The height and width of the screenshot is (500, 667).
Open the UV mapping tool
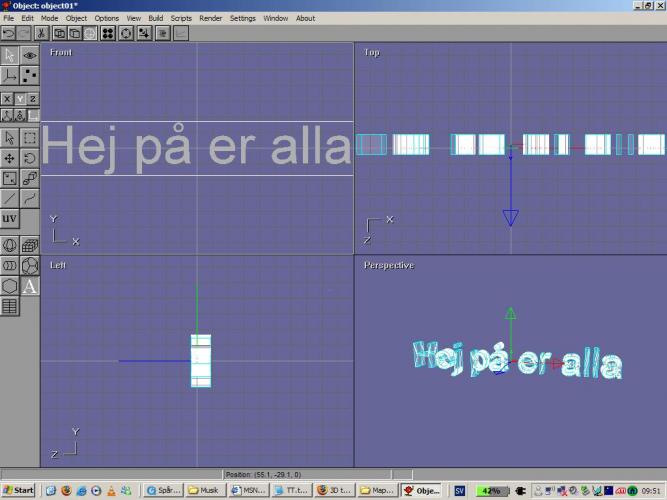(x=10, y=219)
